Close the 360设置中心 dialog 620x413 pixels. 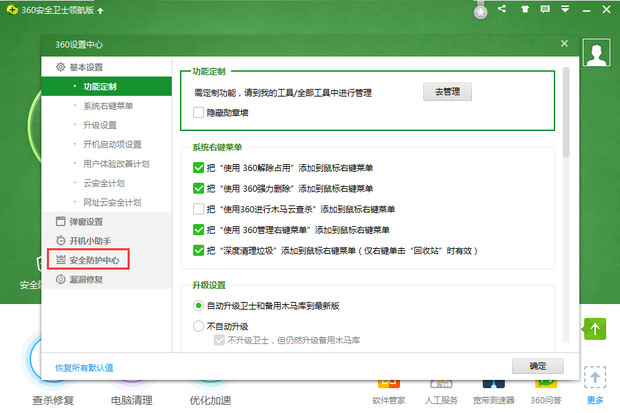coord(564,44)
